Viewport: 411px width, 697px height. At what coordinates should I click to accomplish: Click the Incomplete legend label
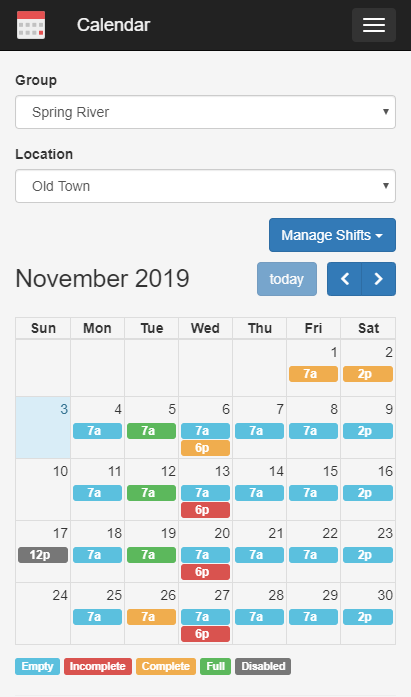tap(98, 666)
